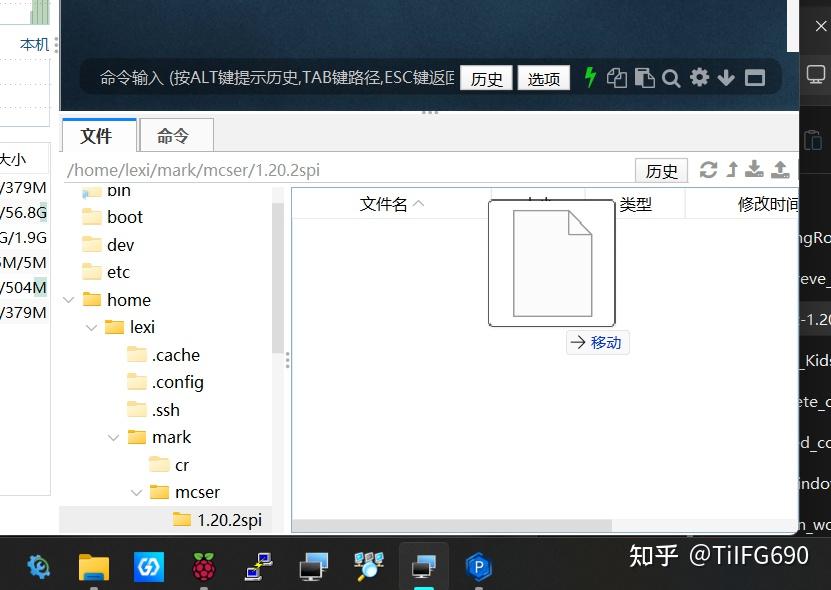The height and width of the screenshot is (590, 831).
Task: Switch to the 文件 tab
Action: point(99,133)
